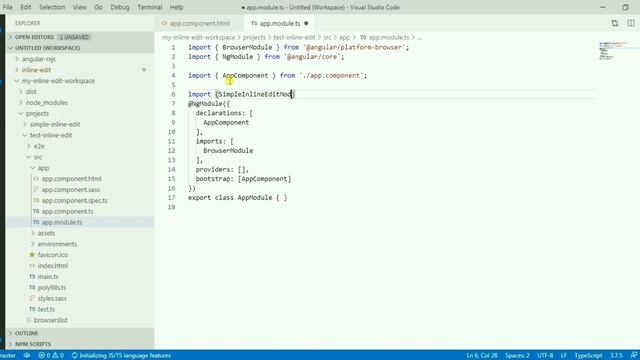Open the Go menu
The image size is (640, 360).
click(x=98, y=7)
